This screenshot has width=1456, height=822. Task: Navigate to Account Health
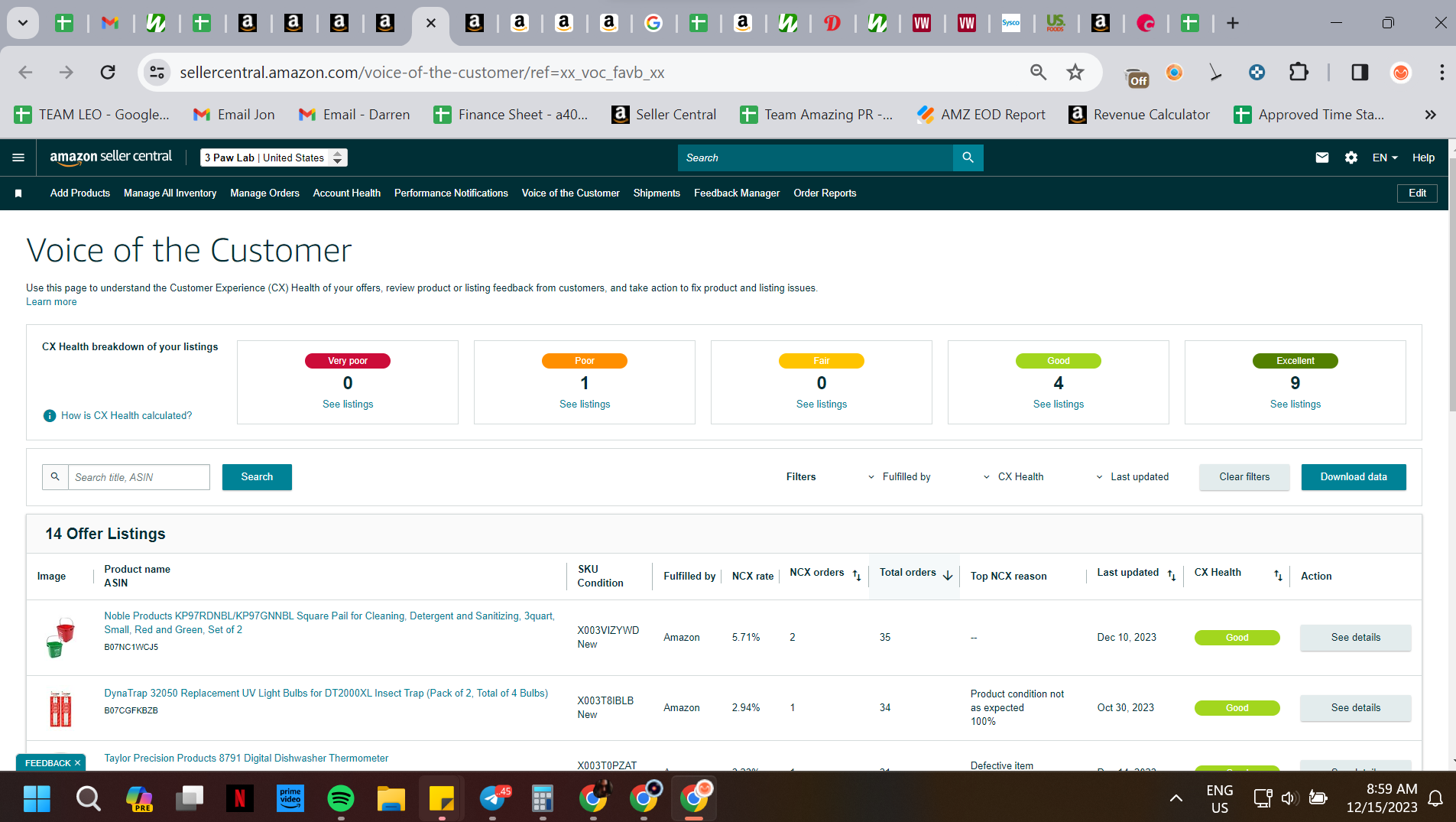coord(346,193)
